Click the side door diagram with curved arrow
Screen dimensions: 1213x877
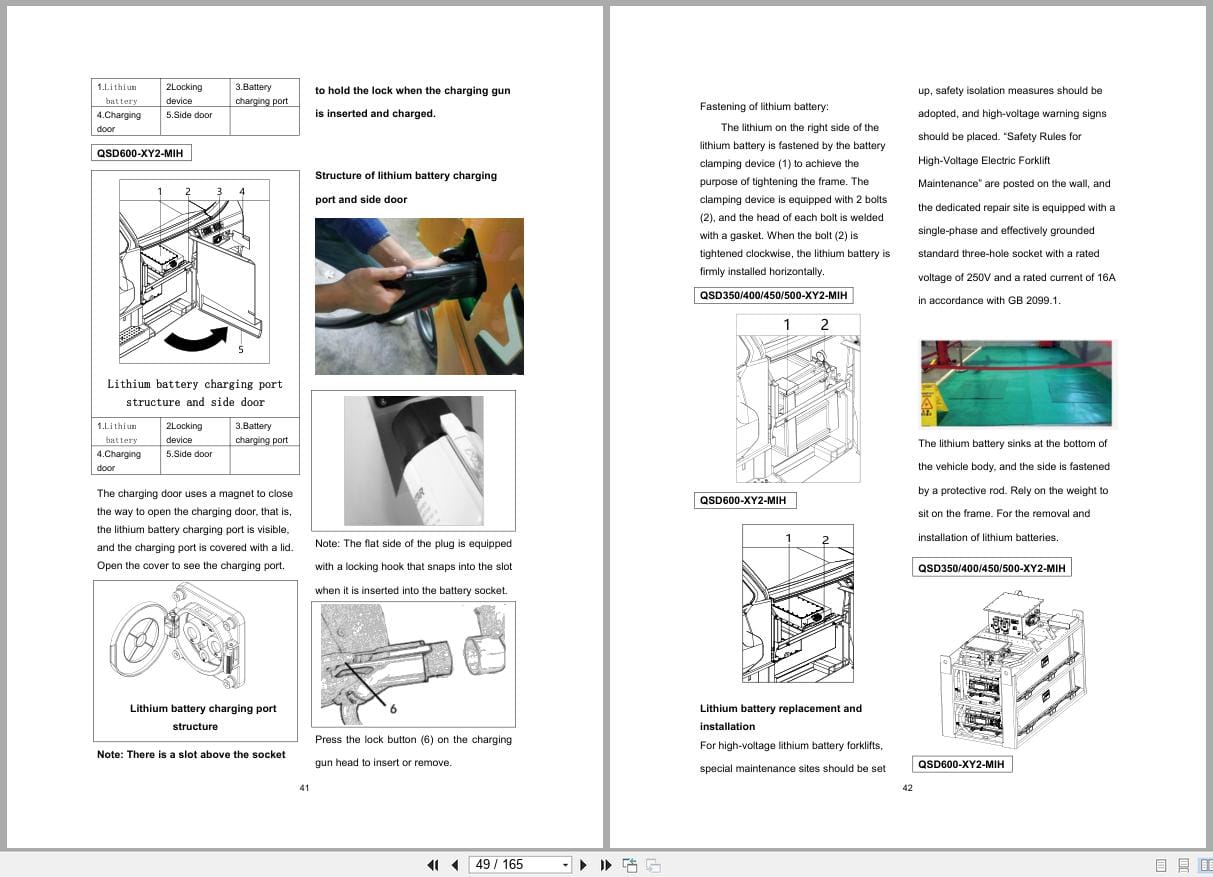tap(194, 271)
